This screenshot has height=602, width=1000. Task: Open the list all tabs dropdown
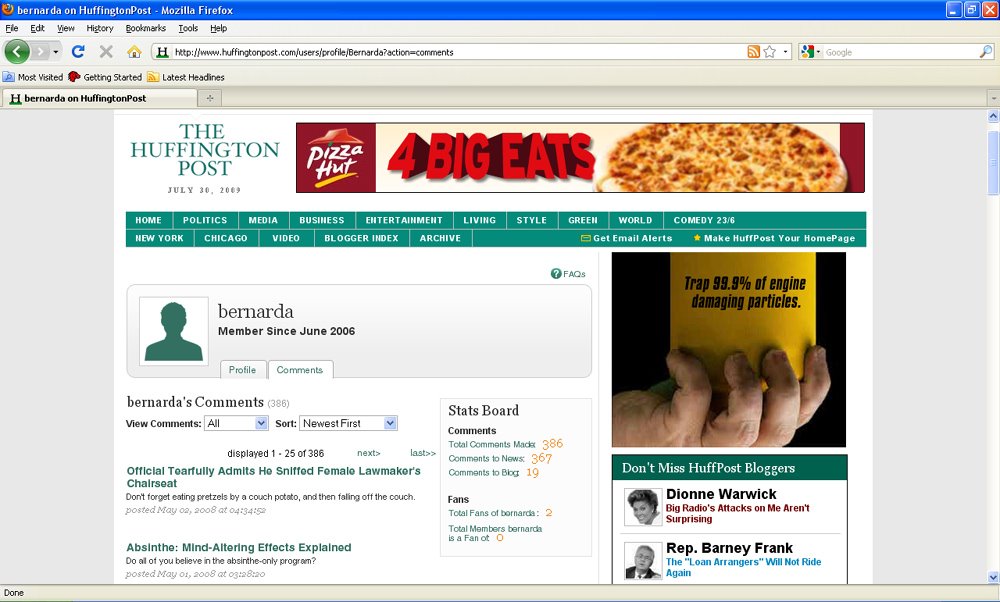(x=993, y=98)
